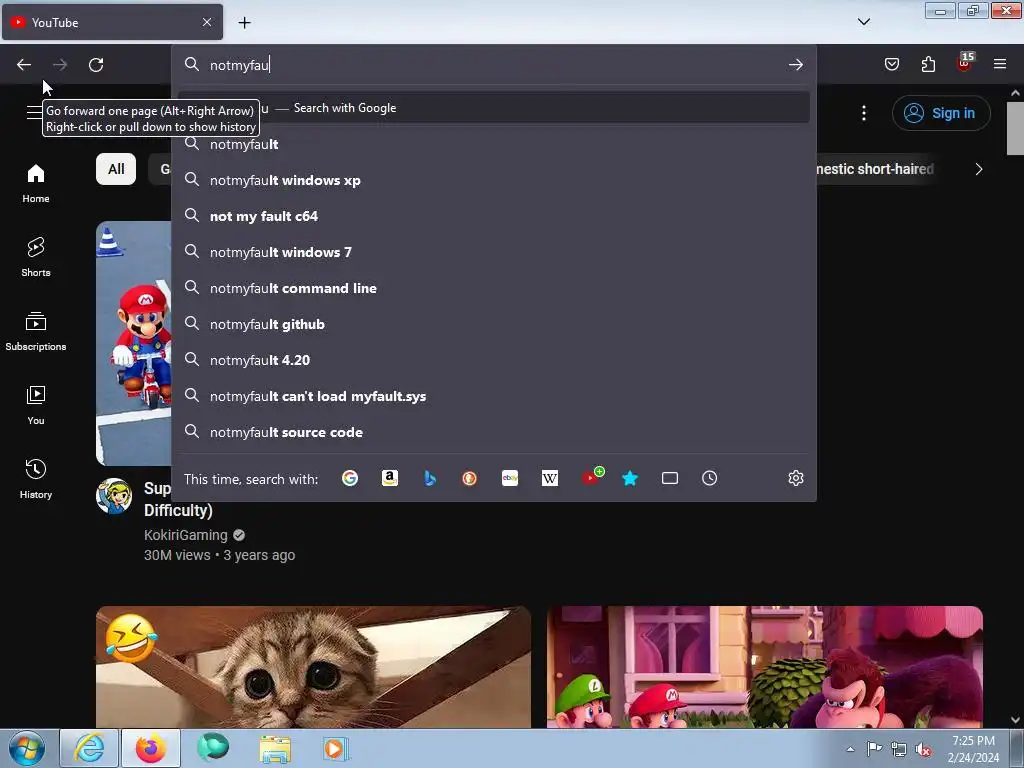Screen dimensions: 1024x768
Task: Reload the current page
Action: (x=96, y=65)
